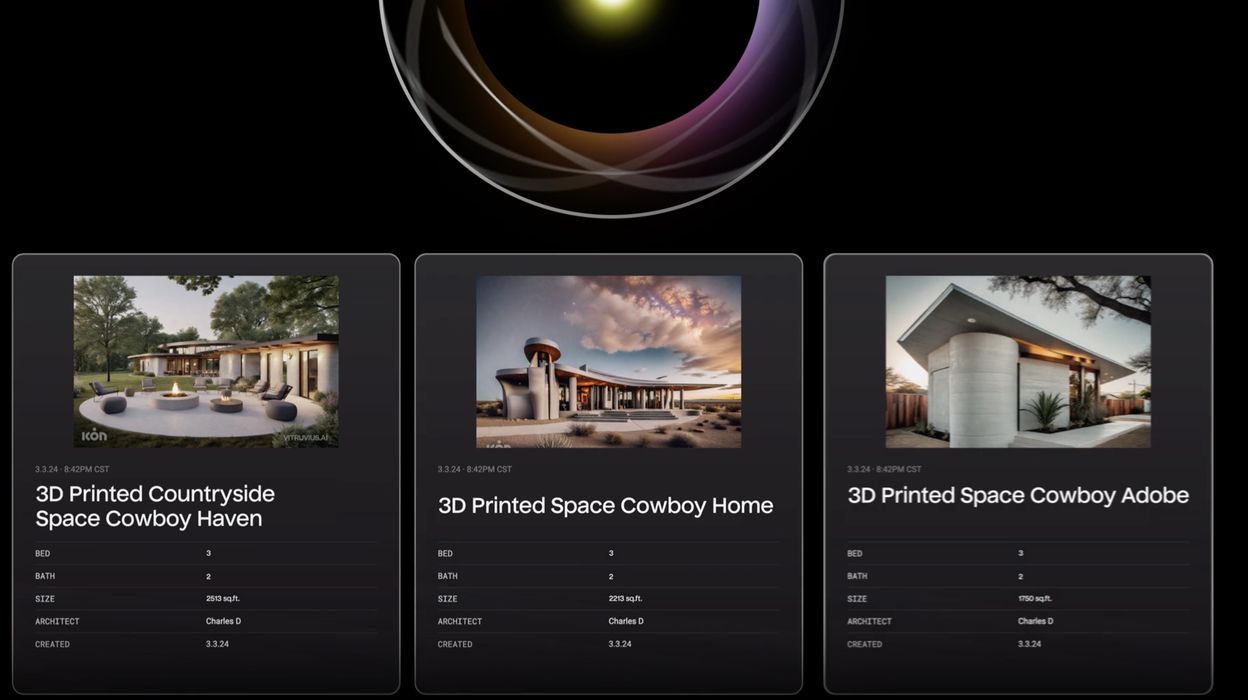Click the BATH label in the Countryside Haven card
The image size is (1248, 700).
[45, 576]
